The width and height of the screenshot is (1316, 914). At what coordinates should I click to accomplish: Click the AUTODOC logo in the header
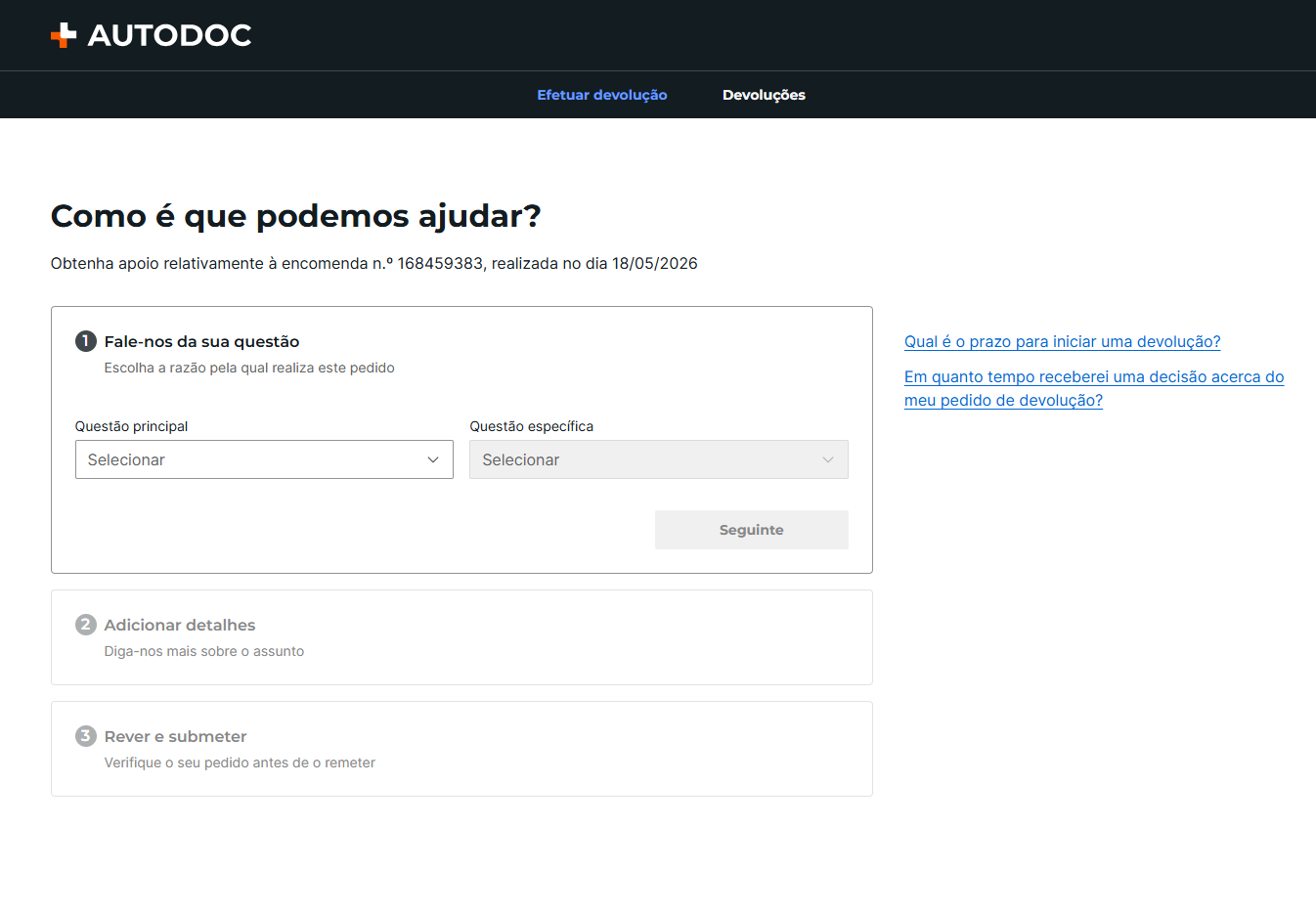click(x=151, y=35)
